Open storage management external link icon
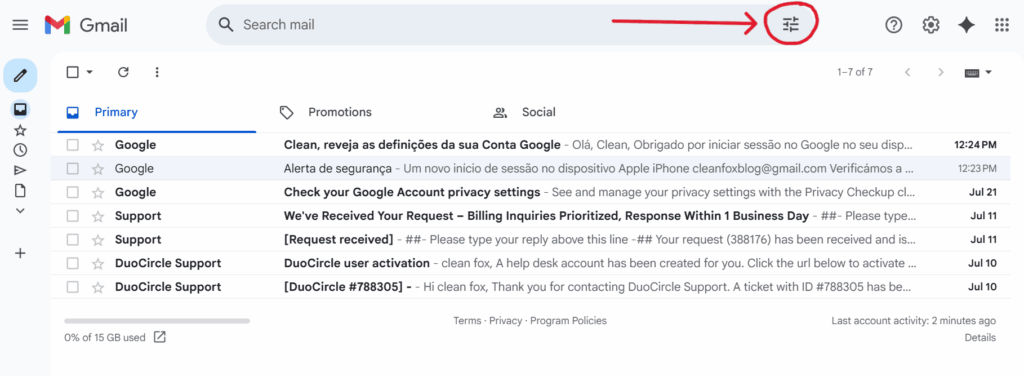The image size is (1024, 376). (160, 337)
